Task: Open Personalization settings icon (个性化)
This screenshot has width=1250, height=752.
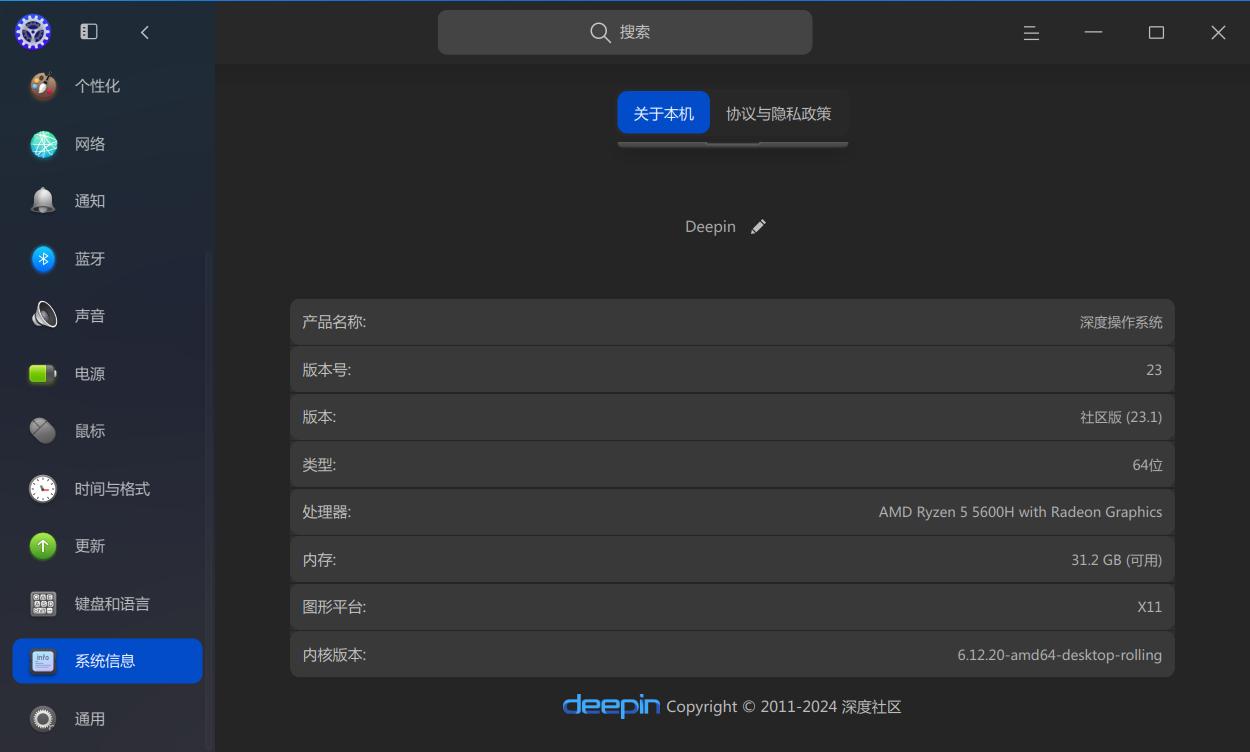Action: point(43,86)
